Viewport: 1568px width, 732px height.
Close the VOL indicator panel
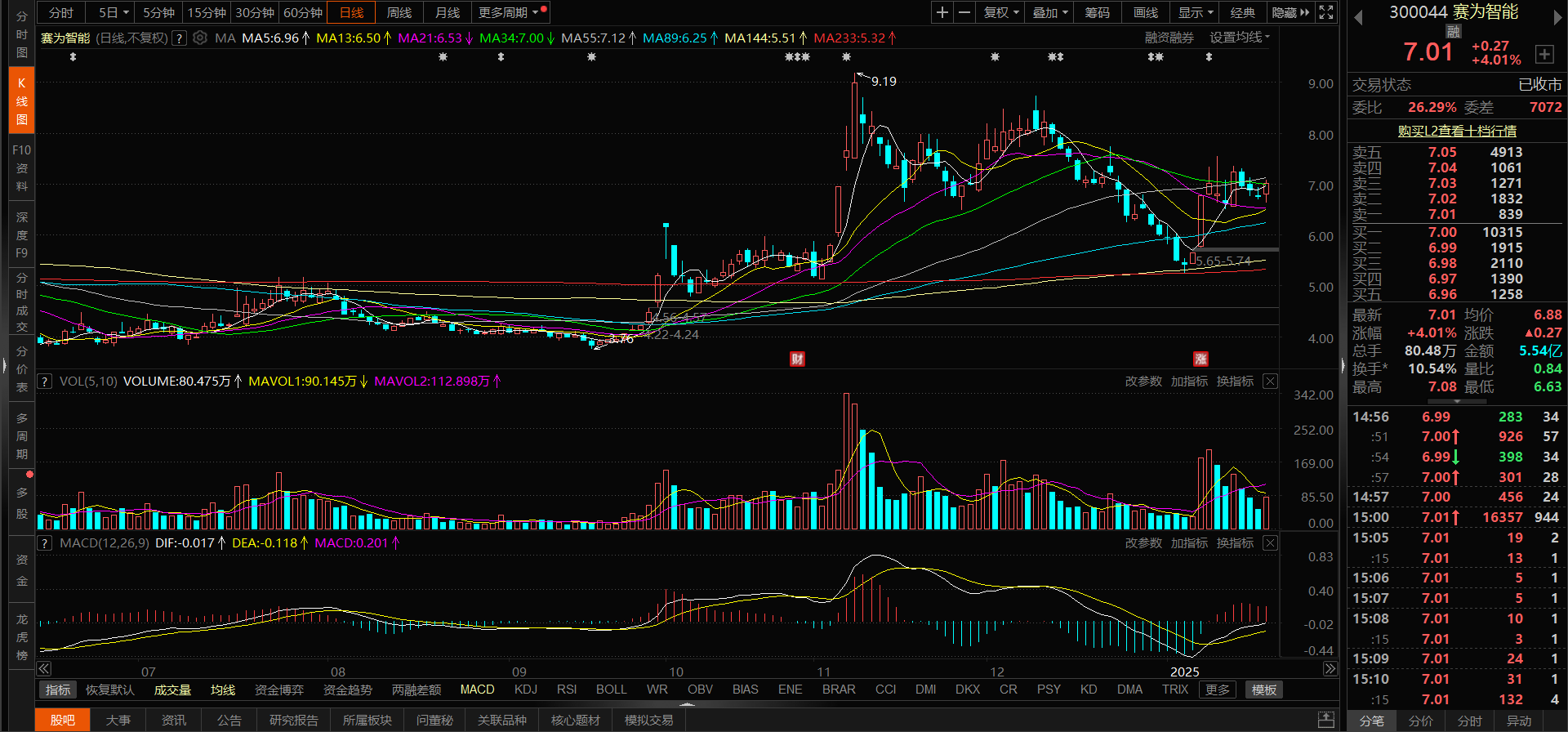pyautogui.click(x=1270, y=382)
